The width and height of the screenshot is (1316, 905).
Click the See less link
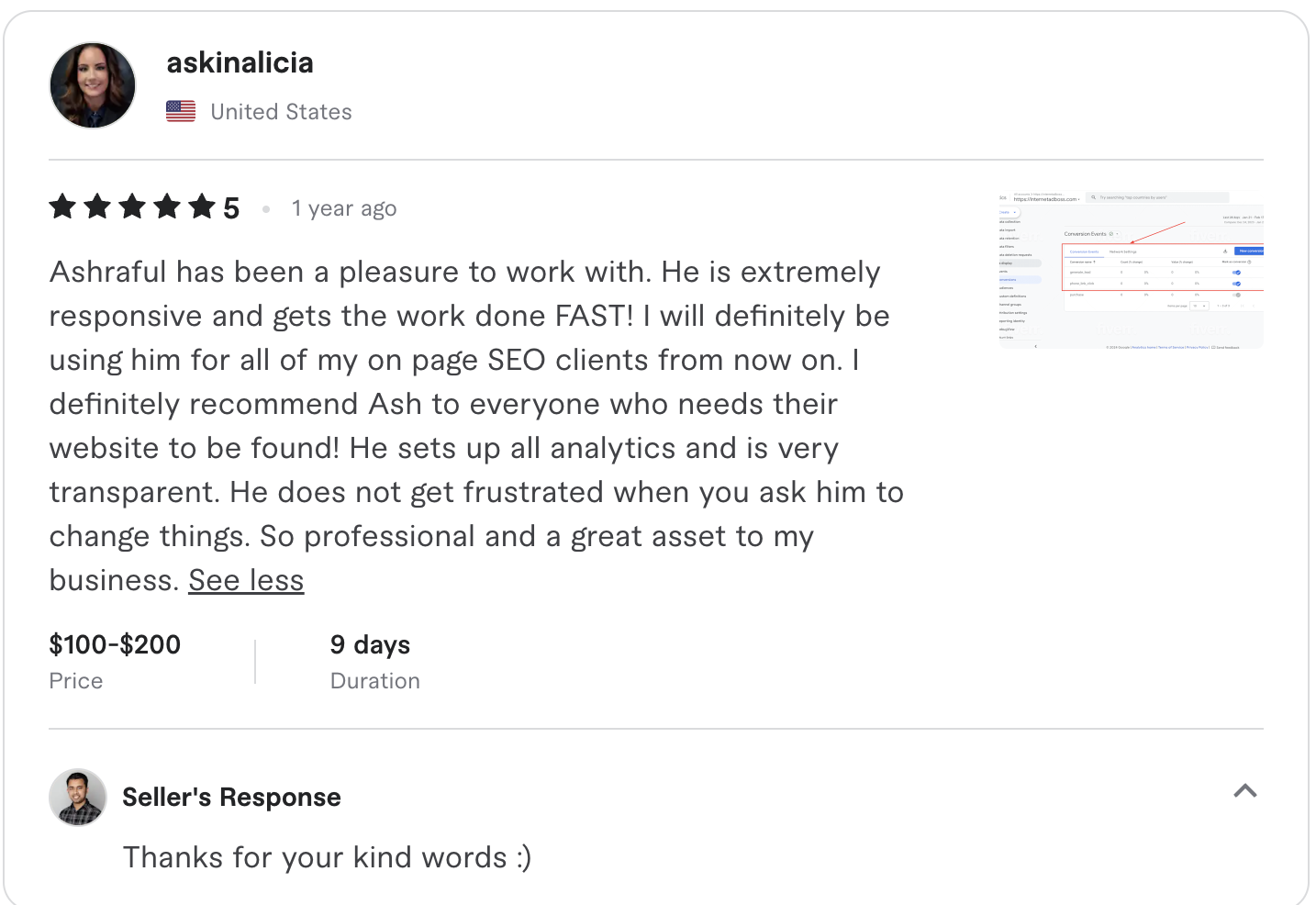pyautogui.click(x=246, y=580)
